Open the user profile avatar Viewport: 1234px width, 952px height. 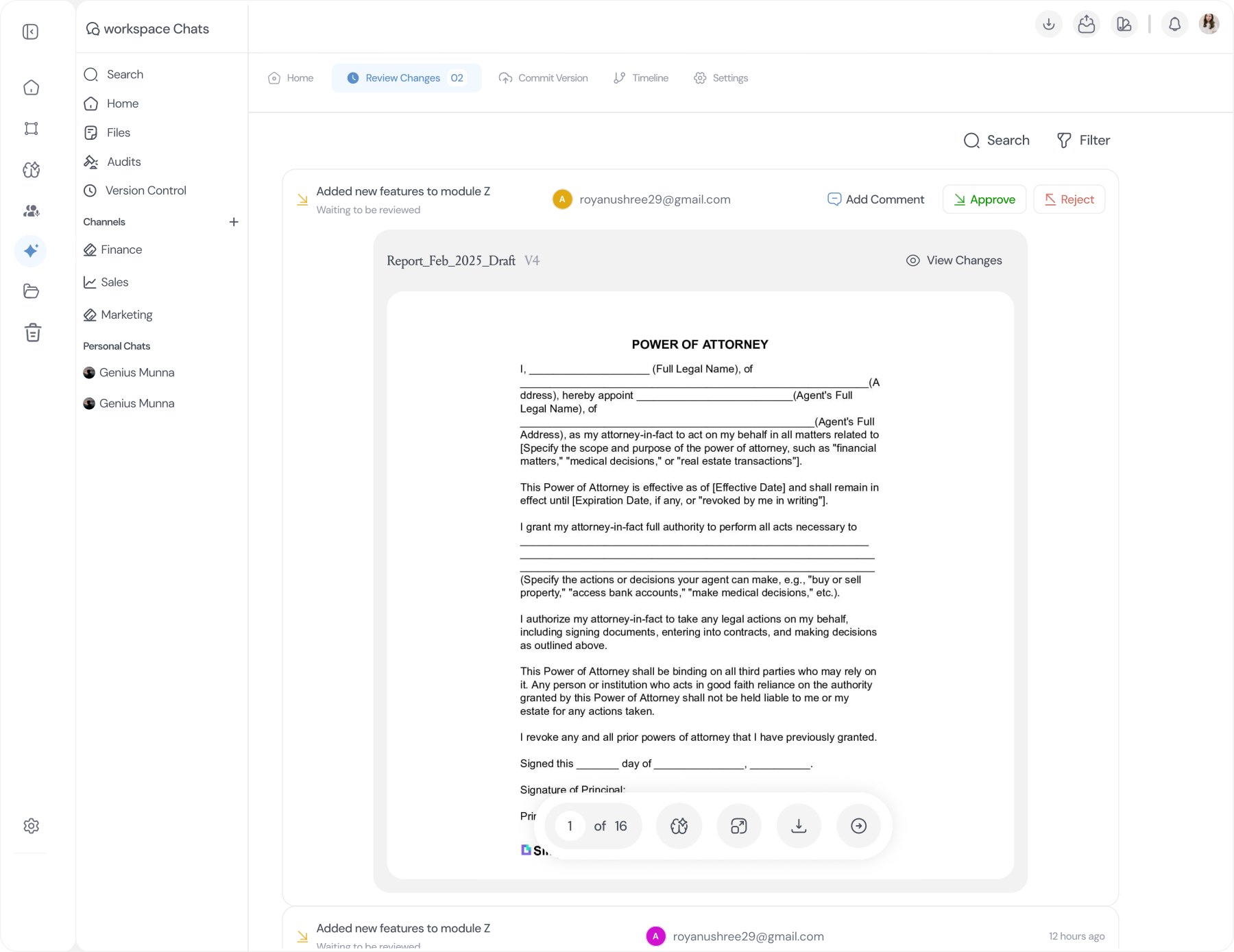point(1209,23)
